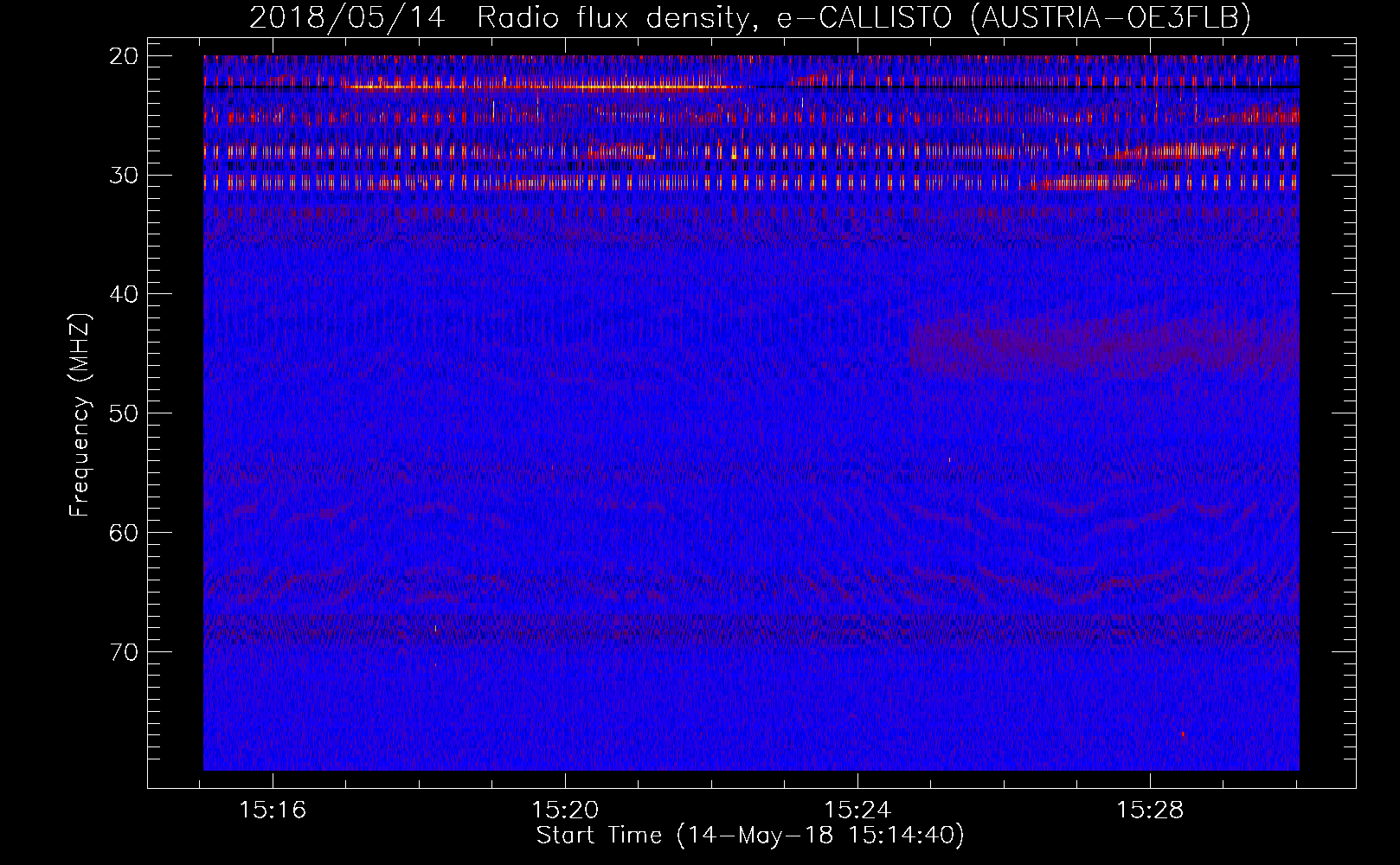Click the 15:20 time tick label
Image resolution: width=1400 pixels, height=865 pixels.
[565, 811]
